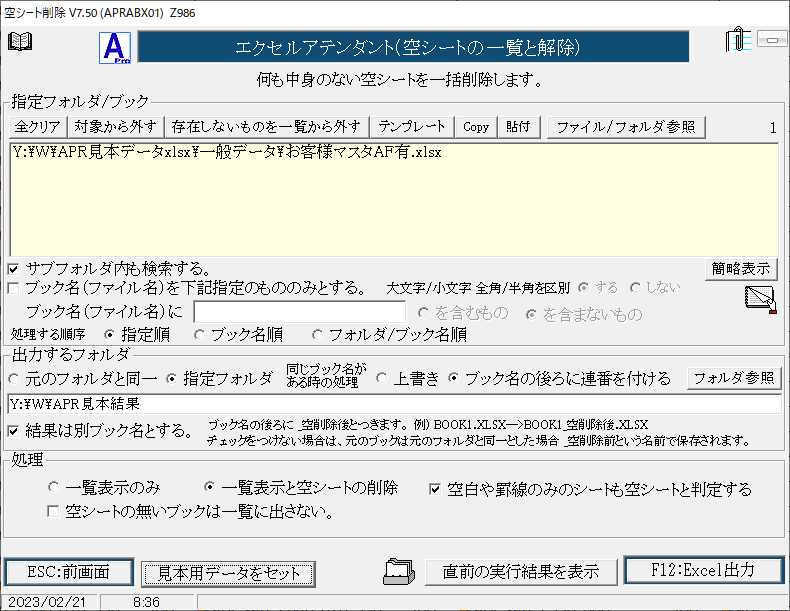
Task: Click the paperclip clipboard icon at top right
Action: (738, 41)
